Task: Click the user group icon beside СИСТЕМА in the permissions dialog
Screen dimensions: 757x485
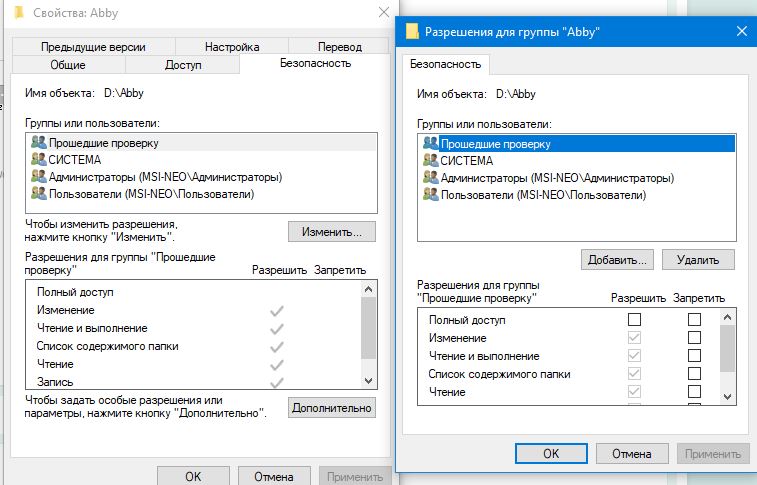Action: click(431, 161)
